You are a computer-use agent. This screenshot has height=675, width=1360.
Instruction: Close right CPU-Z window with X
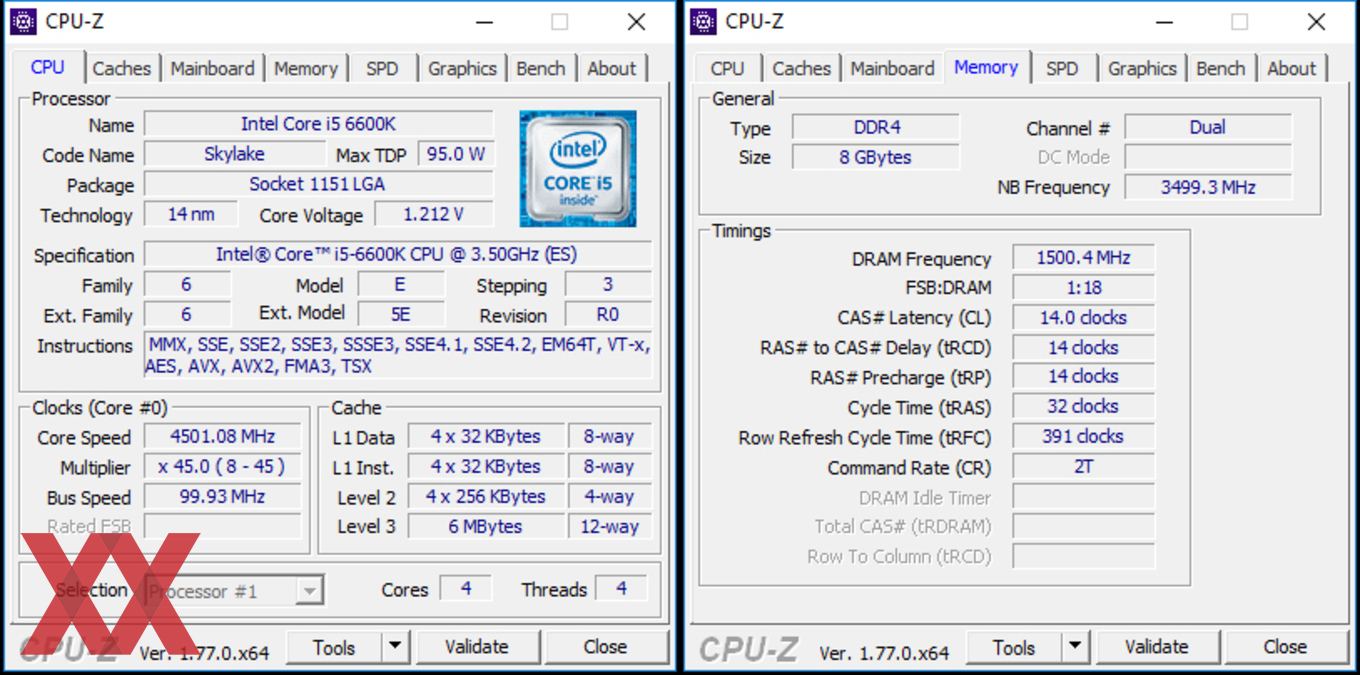point(1316,22)
